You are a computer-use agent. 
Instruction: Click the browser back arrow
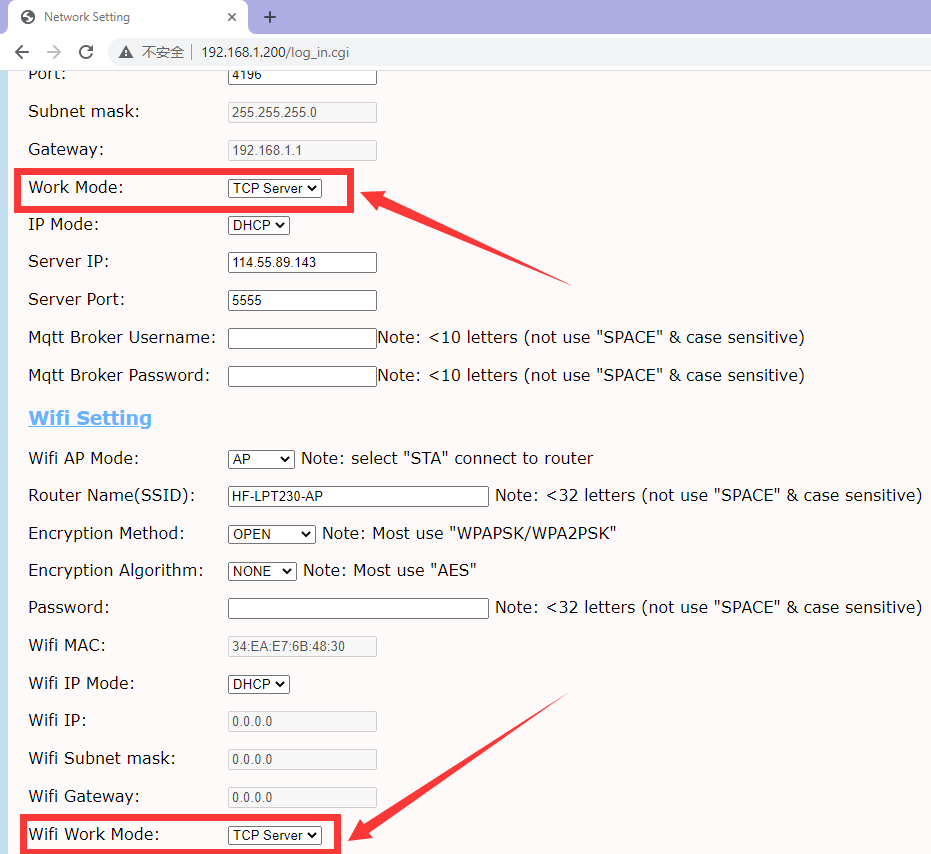pos(22,52)
